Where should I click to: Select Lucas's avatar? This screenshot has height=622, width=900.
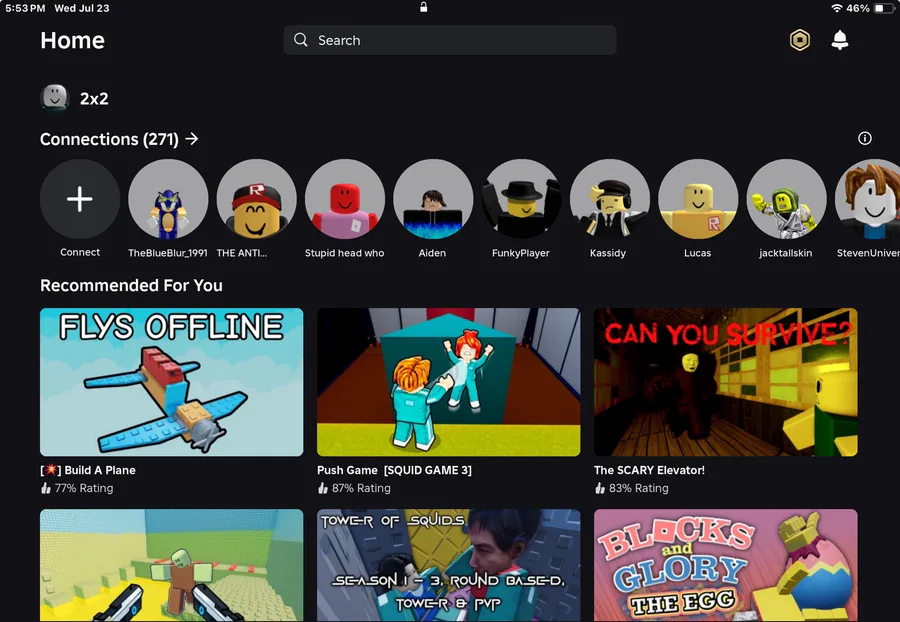click(699, 199)
